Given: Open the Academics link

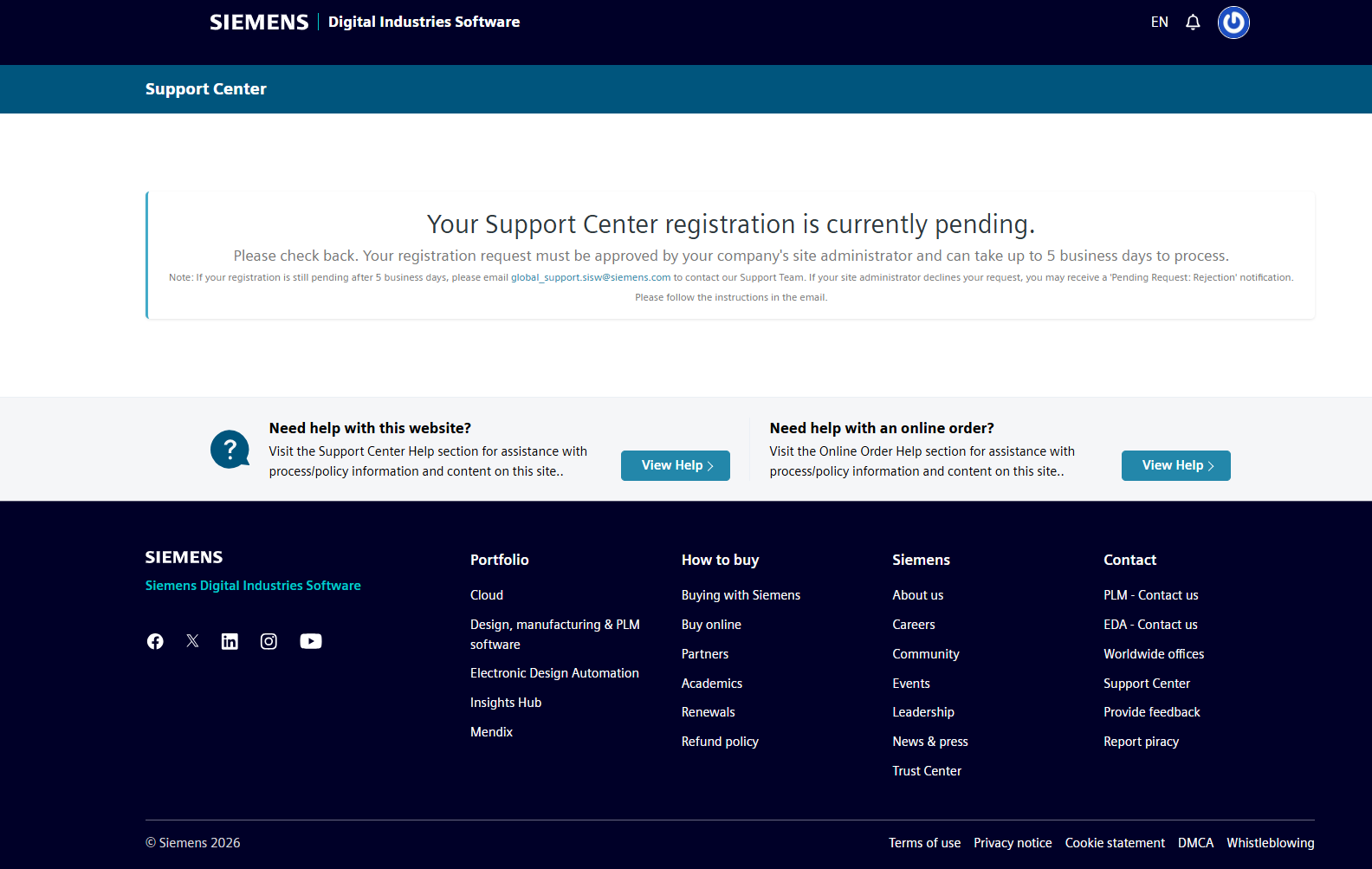Looking at the screenshot, I should click(712, 684).
